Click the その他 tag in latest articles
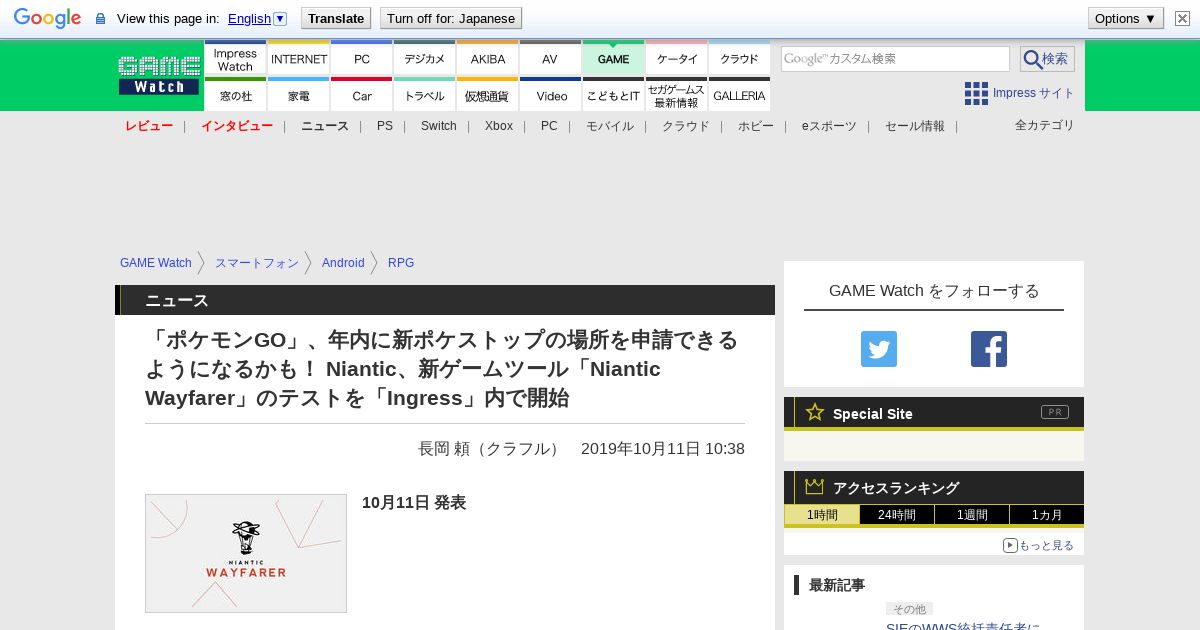This screenshot has height=630, width=1200. point(909,609)
